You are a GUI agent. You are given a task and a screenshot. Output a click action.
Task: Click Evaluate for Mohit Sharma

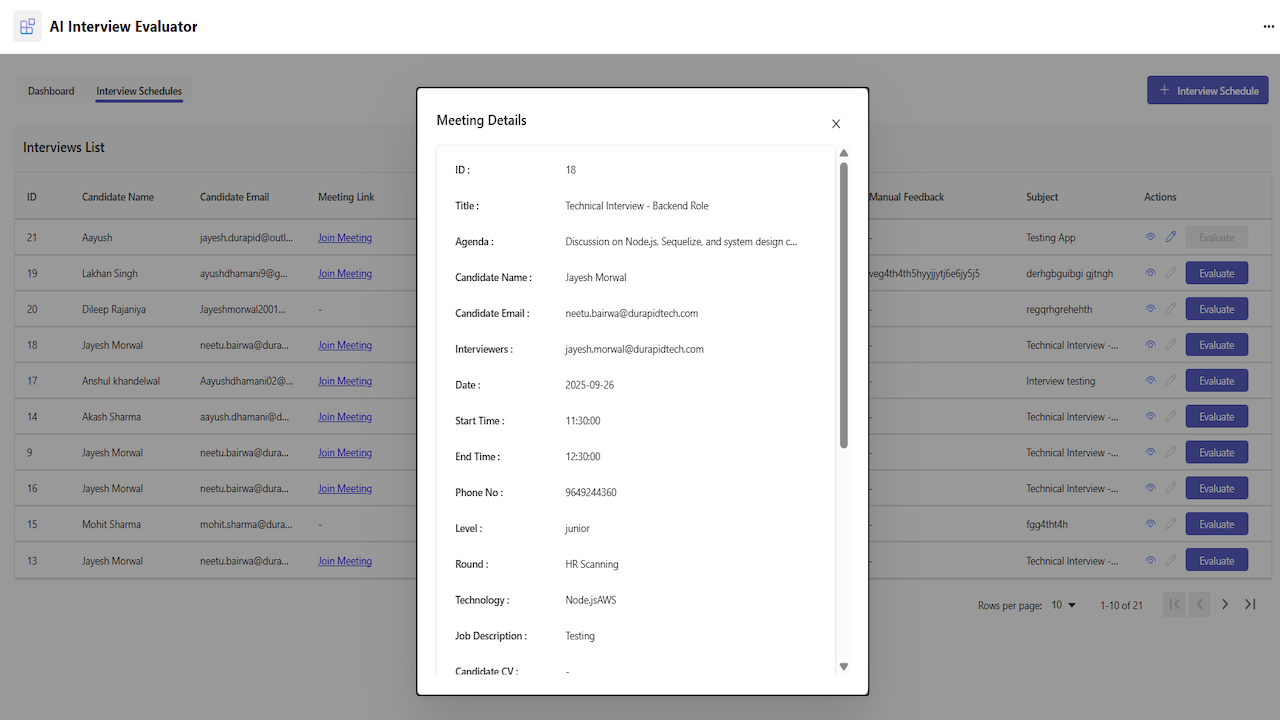1217,524
